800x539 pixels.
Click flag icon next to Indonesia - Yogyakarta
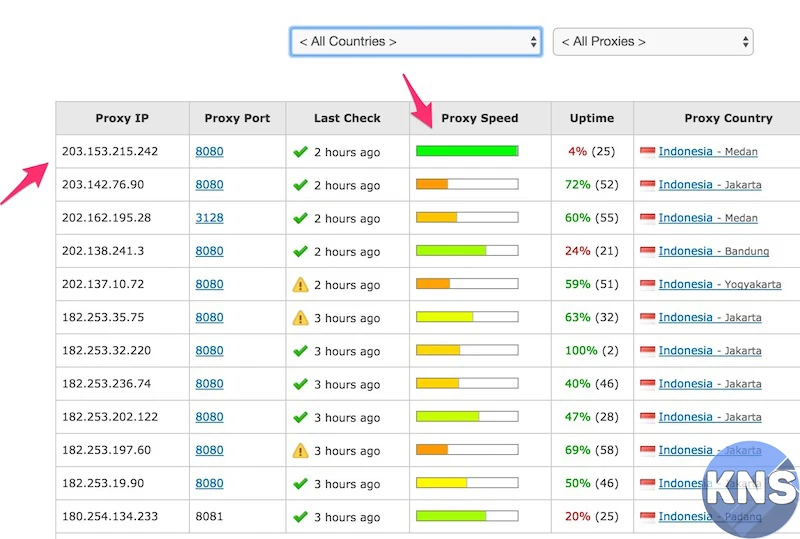click(x=647, y=285)
